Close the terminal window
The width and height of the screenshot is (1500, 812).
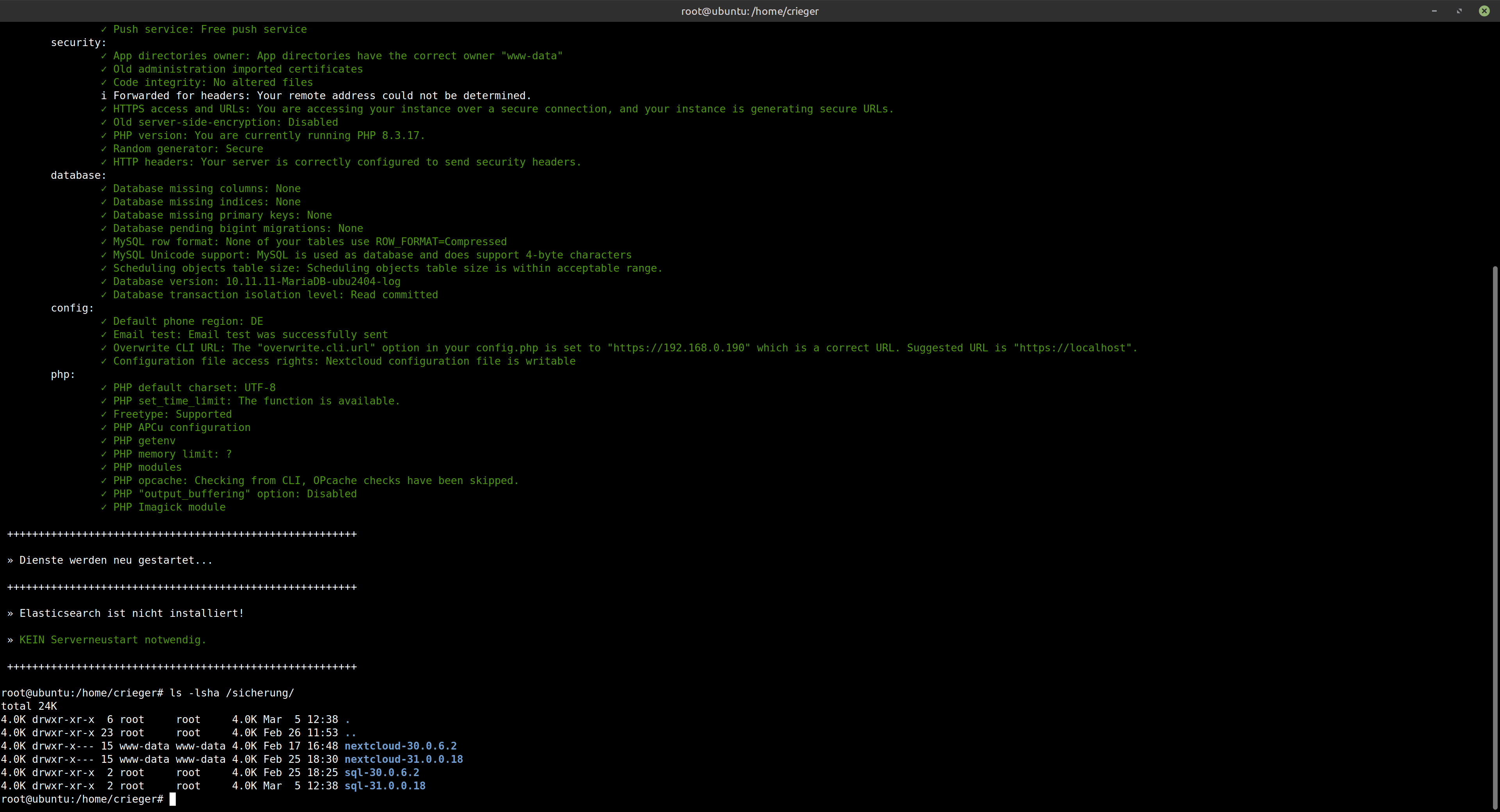[1484, 11]
